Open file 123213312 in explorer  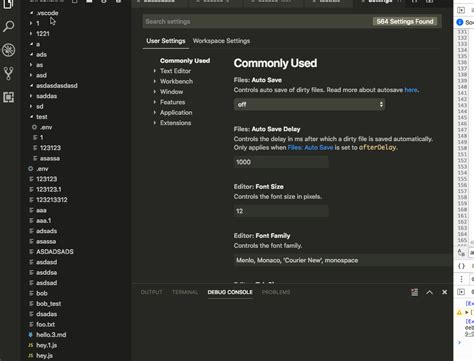point(52,200)
